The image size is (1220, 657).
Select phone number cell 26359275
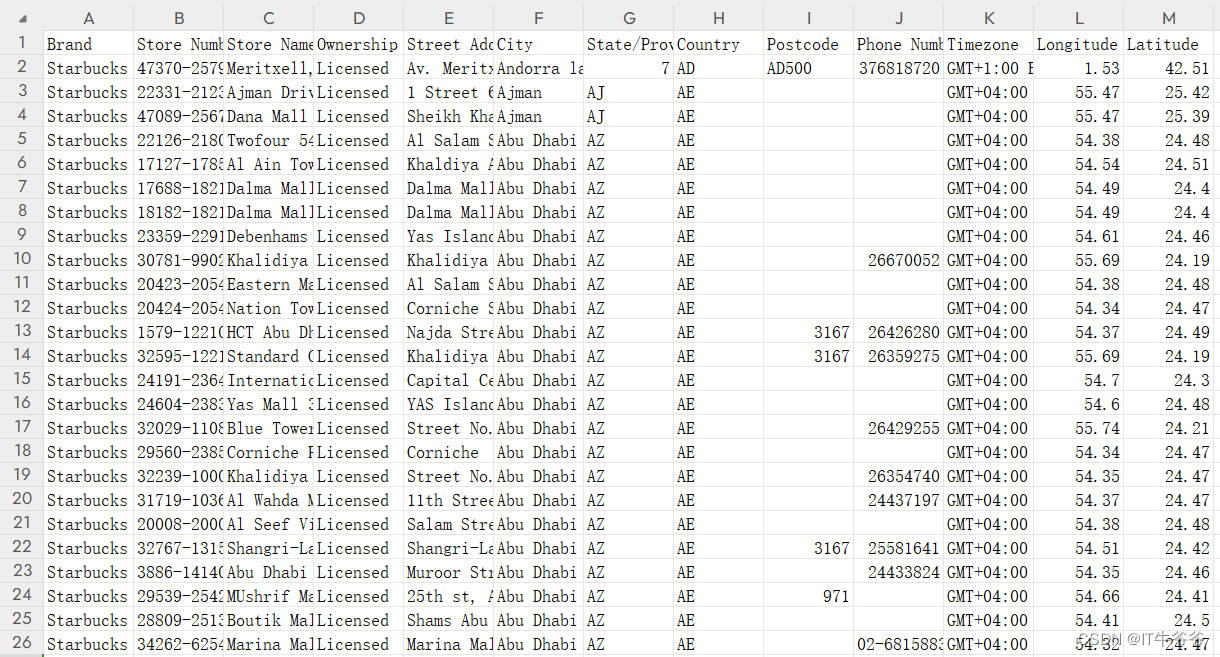[x=898, y=356]
